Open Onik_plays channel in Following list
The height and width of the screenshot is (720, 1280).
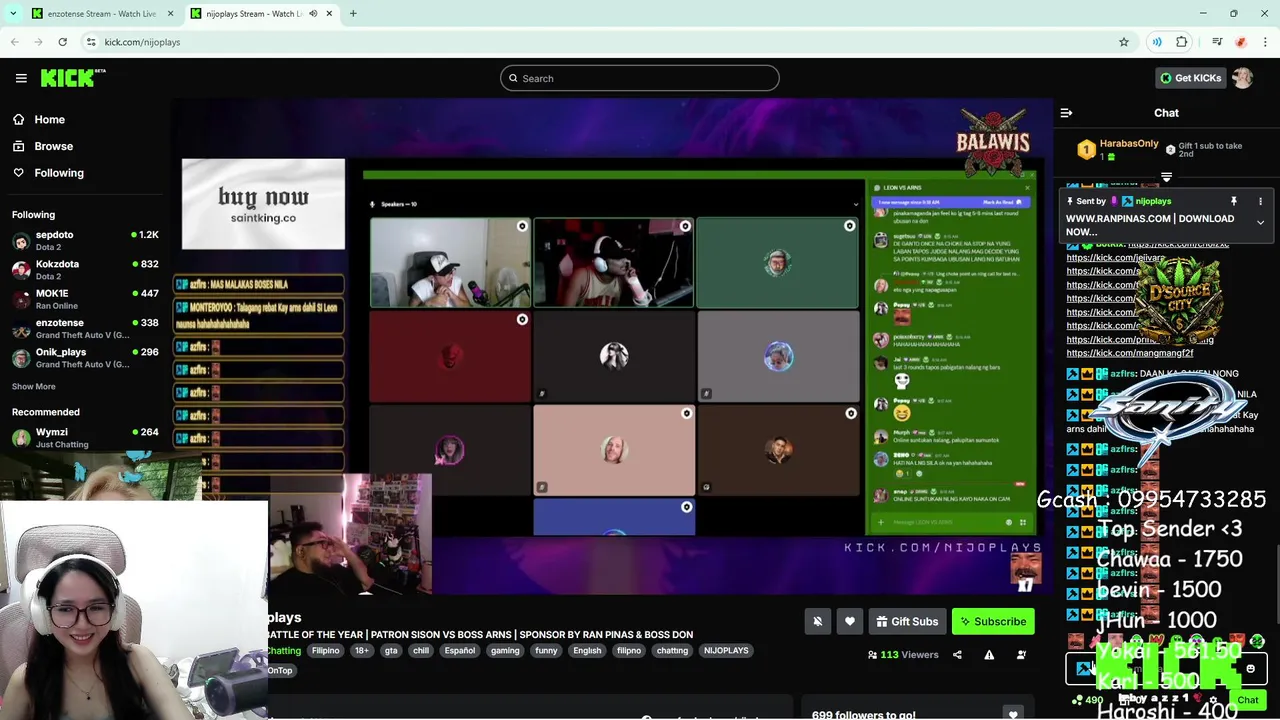(x=85, y=357)
